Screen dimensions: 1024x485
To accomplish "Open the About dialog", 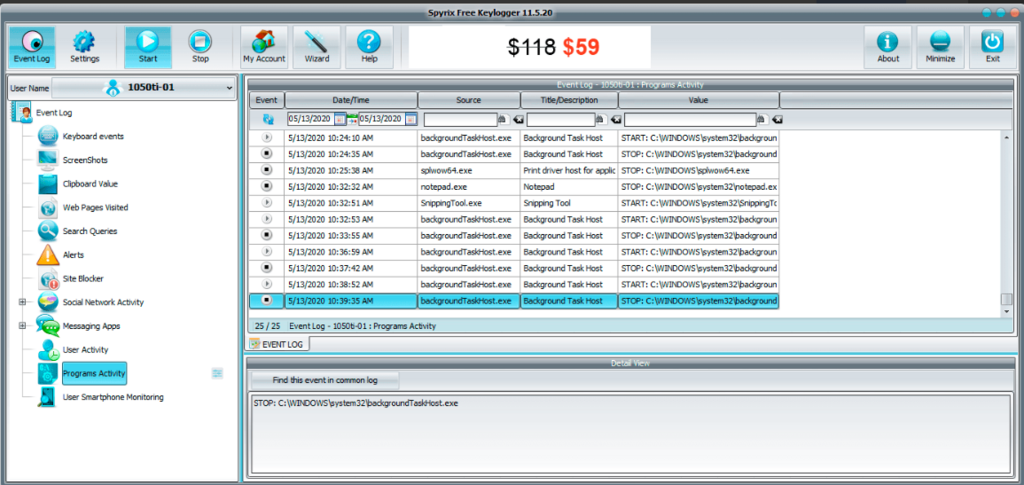I will click(x=888, y=47).
